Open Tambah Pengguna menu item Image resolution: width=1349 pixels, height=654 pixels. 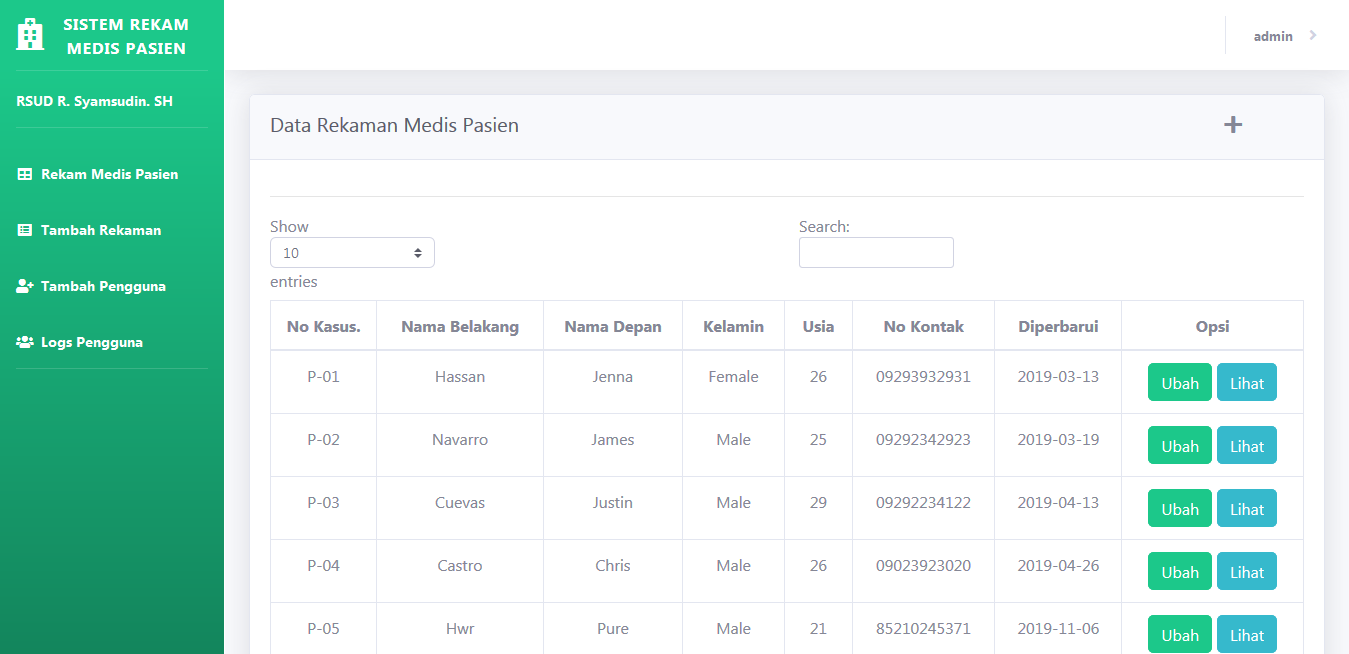coord(103,286)
